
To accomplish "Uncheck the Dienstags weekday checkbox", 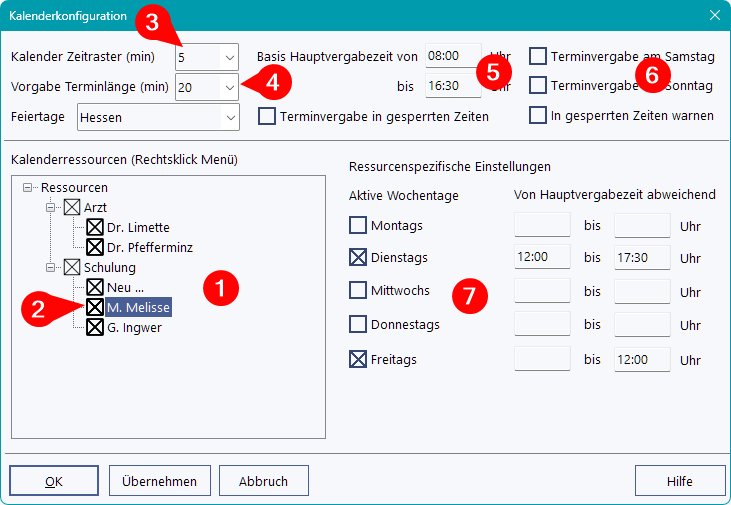I will 358,258.
